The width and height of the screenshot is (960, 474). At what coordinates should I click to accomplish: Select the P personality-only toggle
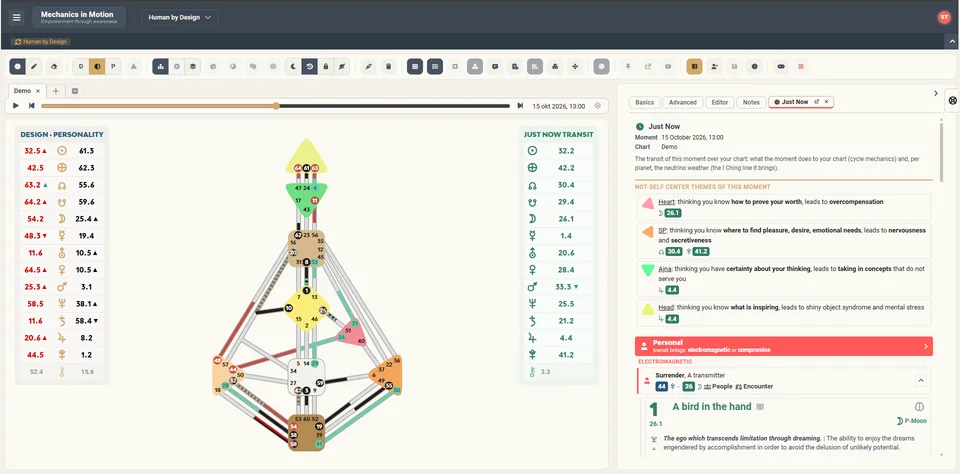[x=113, y=66]
